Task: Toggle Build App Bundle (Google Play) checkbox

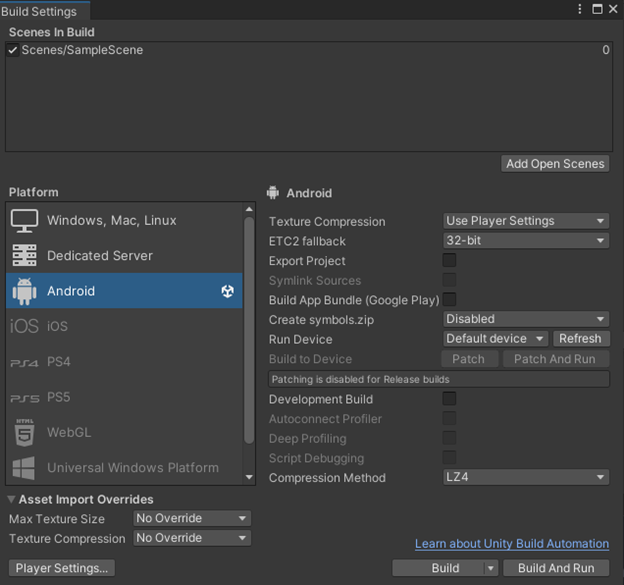Action: (449, 300)
